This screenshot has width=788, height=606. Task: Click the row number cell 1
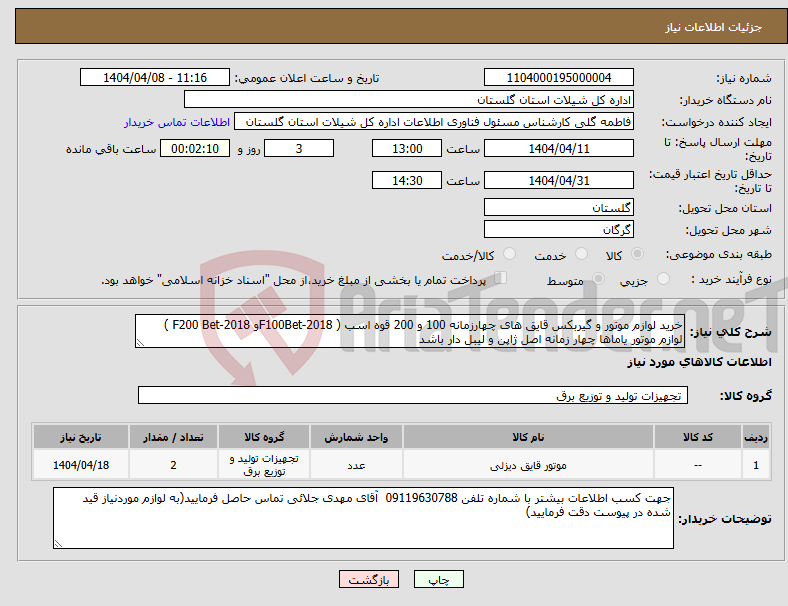click(755, 465)
